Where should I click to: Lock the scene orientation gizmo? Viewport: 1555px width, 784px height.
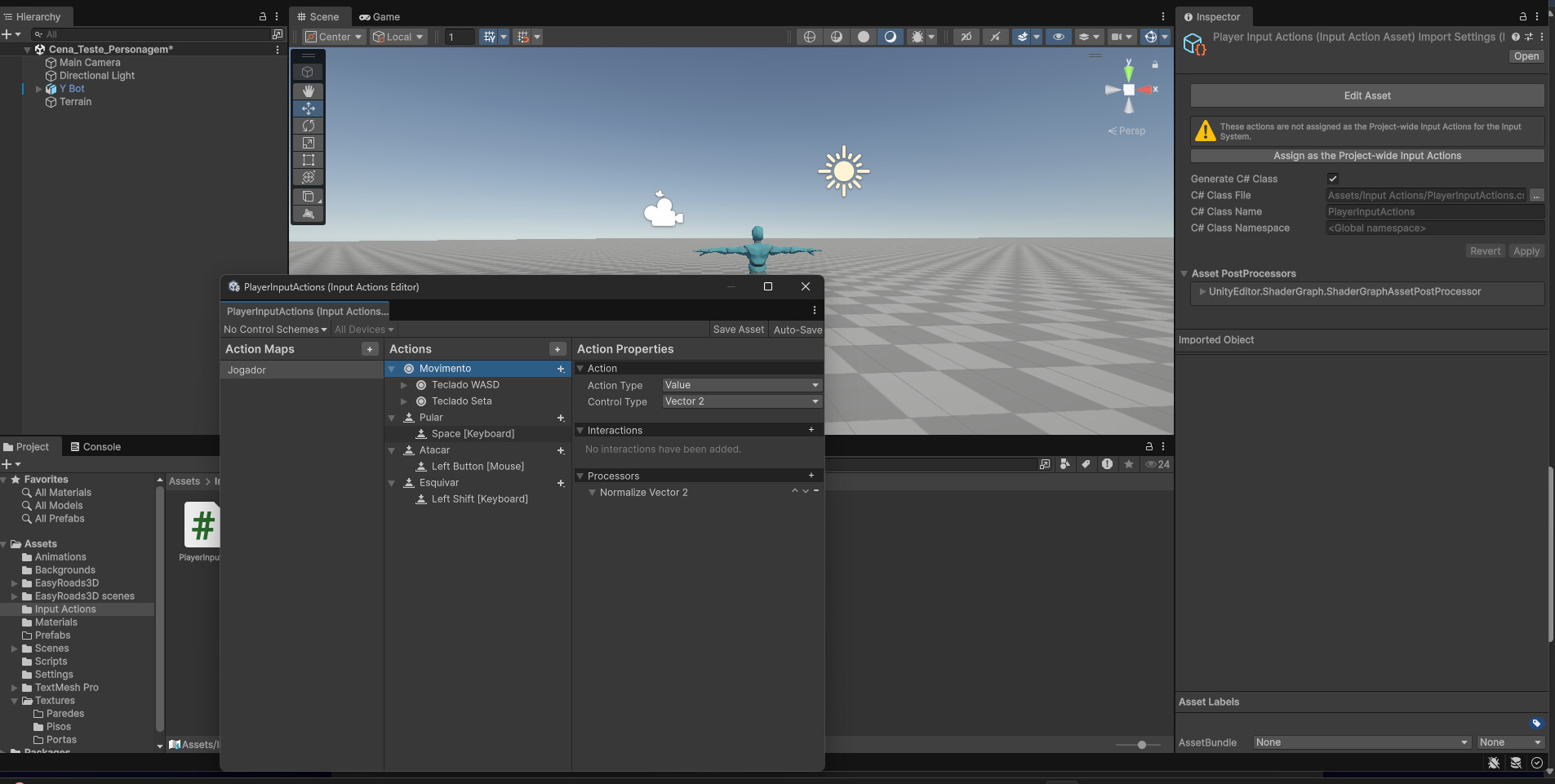1155,64
